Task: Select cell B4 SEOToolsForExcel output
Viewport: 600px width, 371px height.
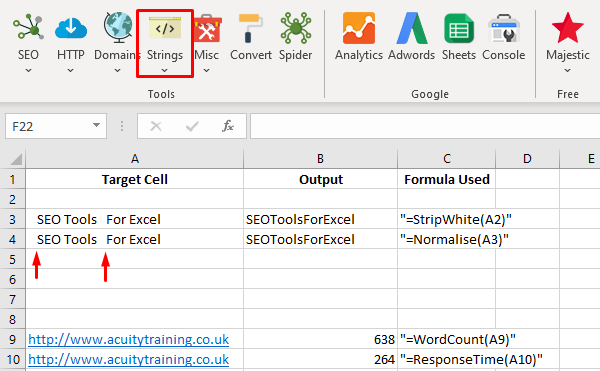Action: [x=320, y=239]
